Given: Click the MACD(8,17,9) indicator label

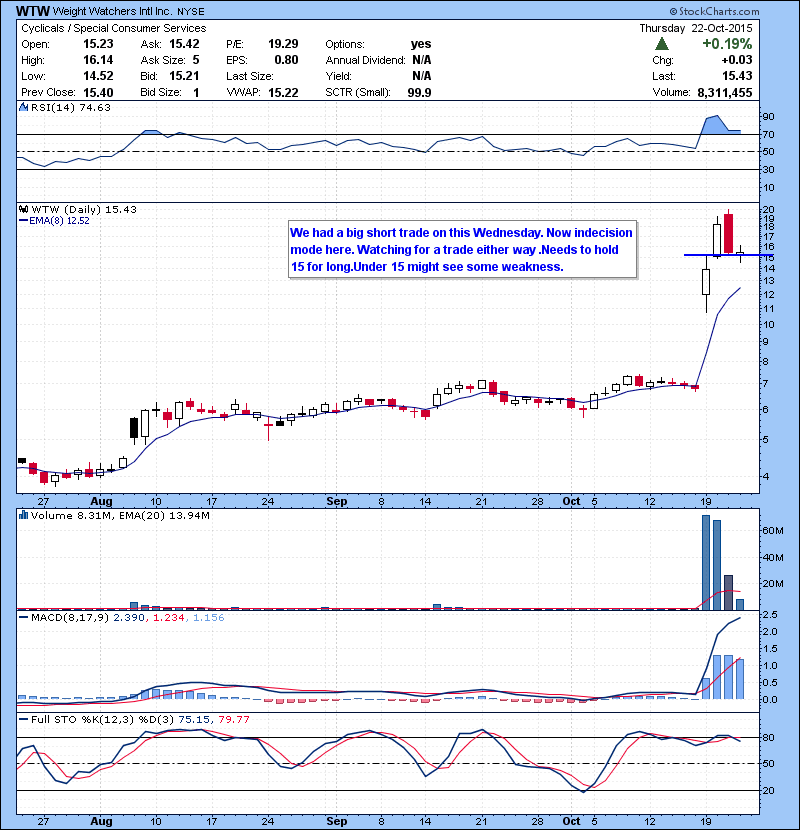Looking at the screenshot, I should (70, 617).
